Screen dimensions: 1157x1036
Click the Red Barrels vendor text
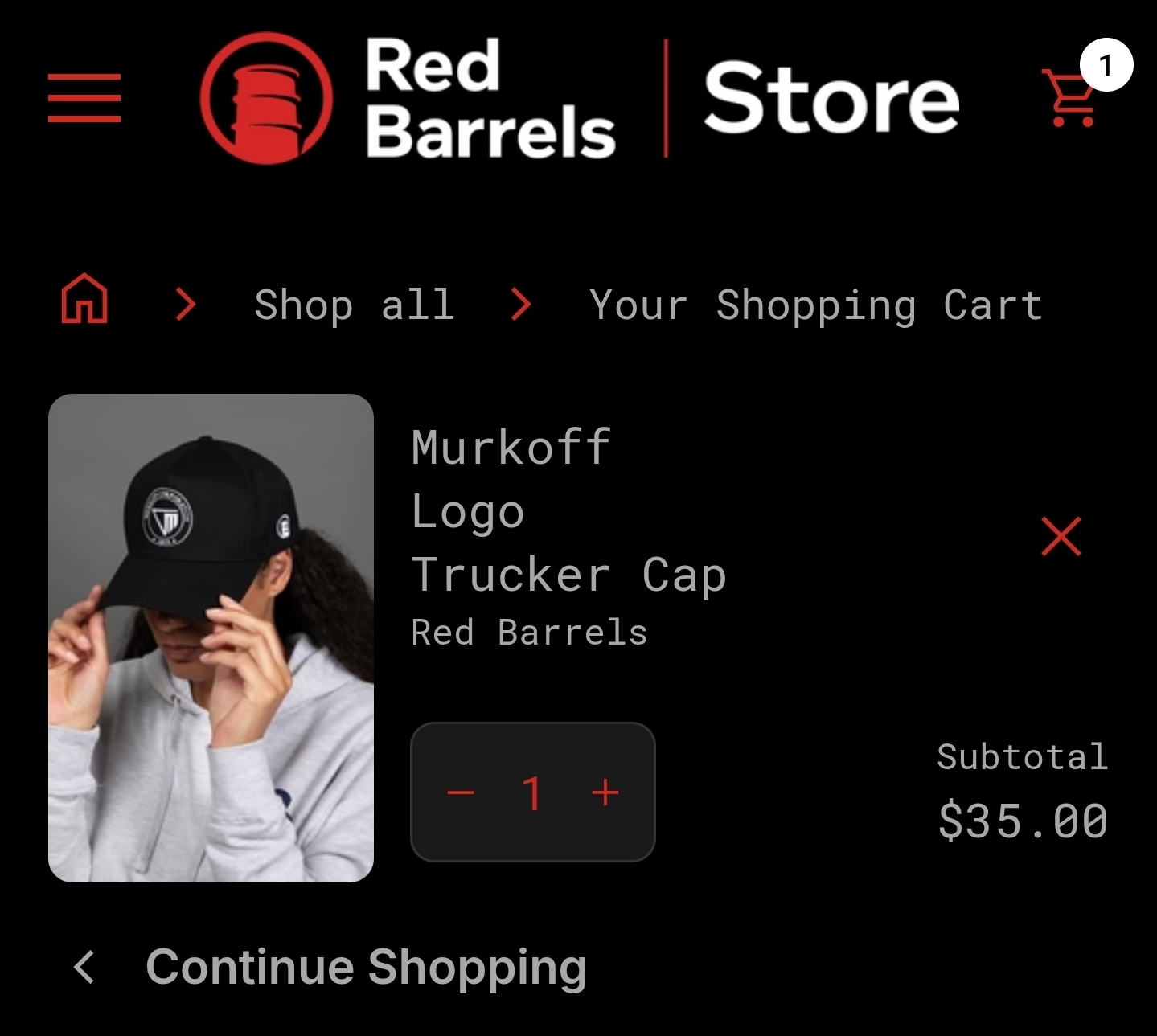click(530, 633)
